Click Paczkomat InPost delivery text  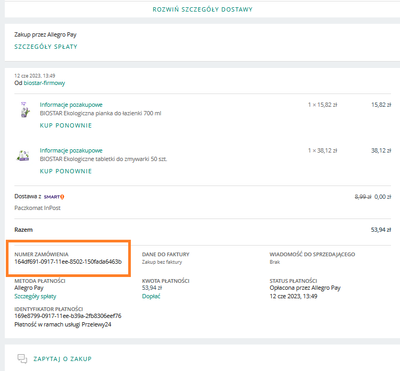click(37, 208)
